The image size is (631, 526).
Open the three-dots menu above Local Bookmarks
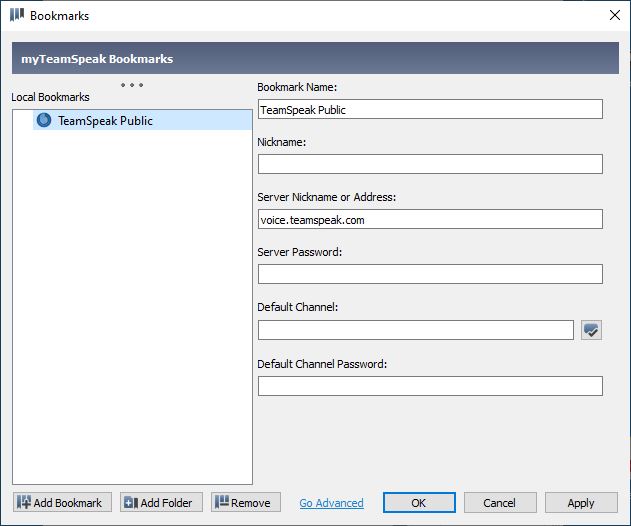[x=132, y=85]
